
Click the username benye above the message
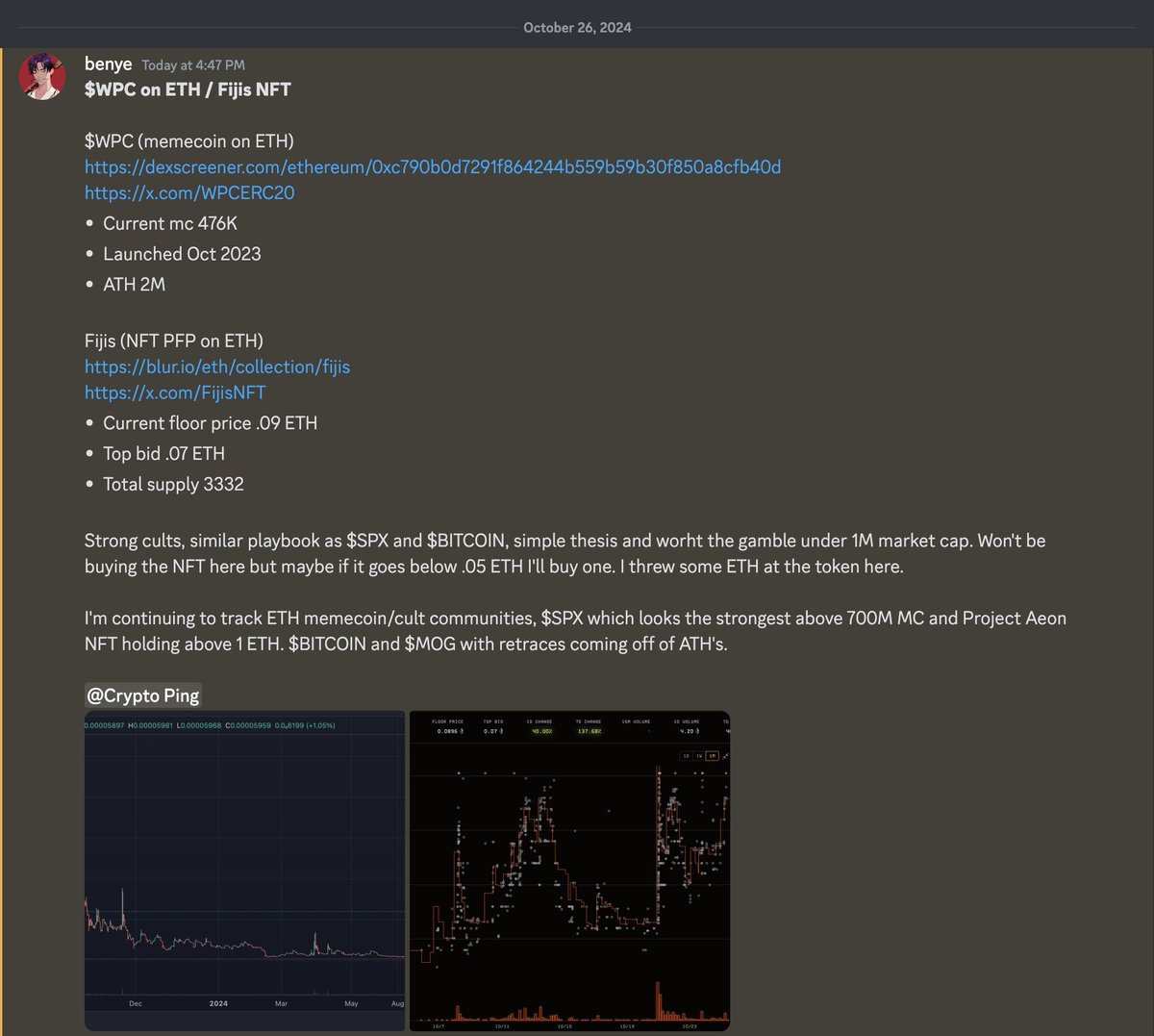tap(108, 64)
